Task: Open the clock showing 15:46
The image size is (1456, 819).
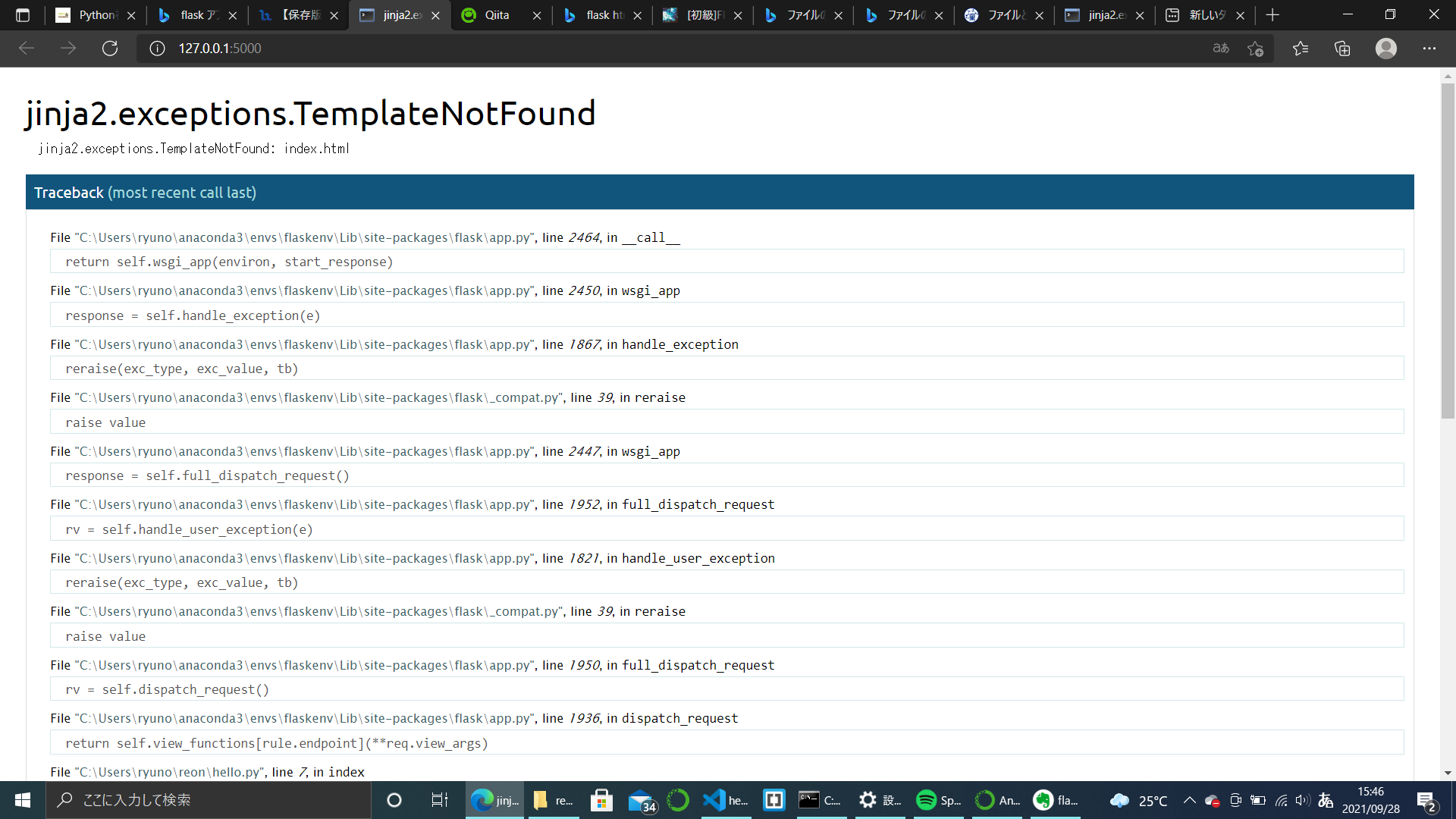Action: (x=1371, y=800)
